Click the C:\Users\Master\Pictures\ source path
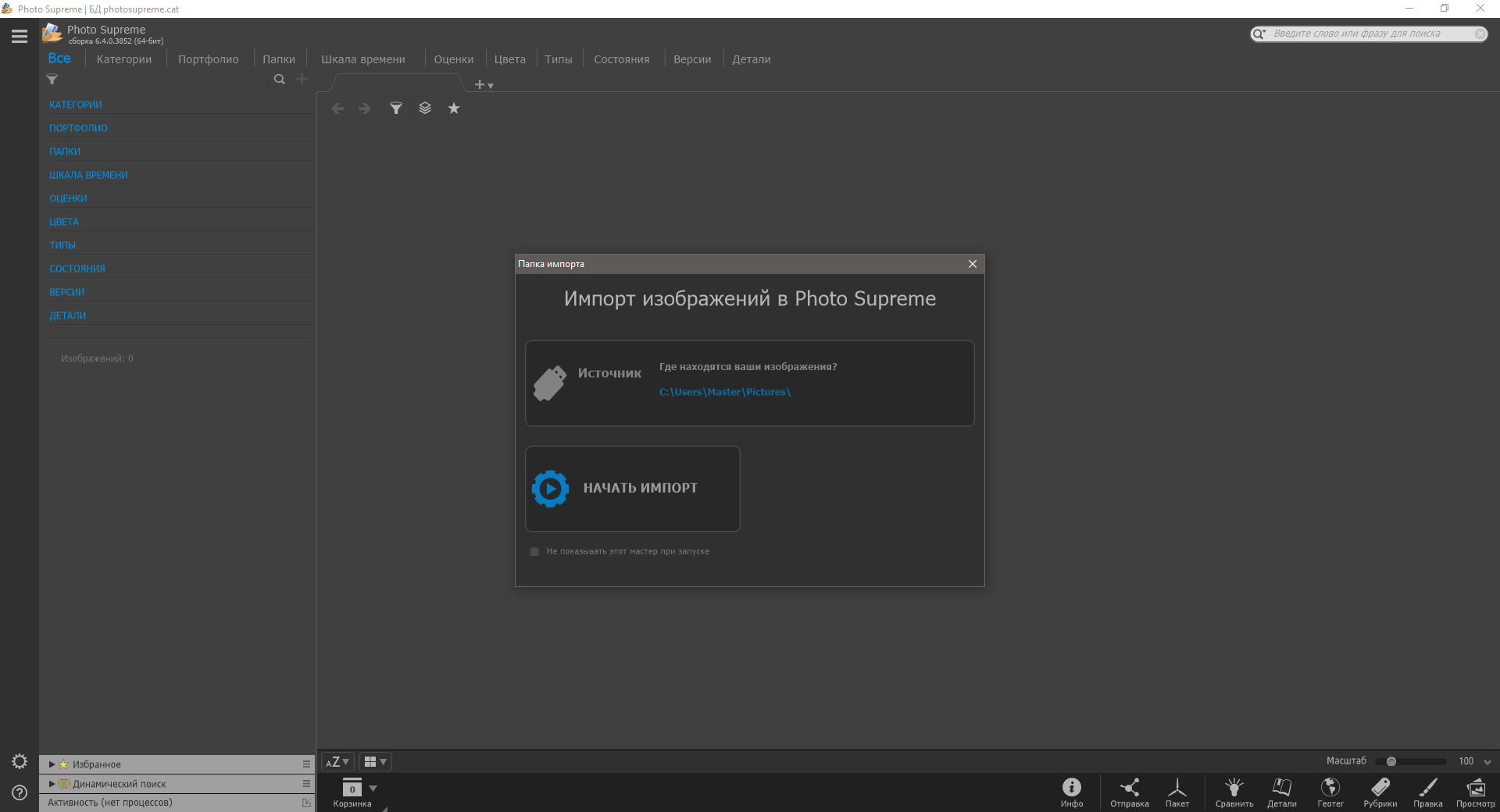Image resolution: width=1500 pixels, height=812 pixels. [725, 392]
